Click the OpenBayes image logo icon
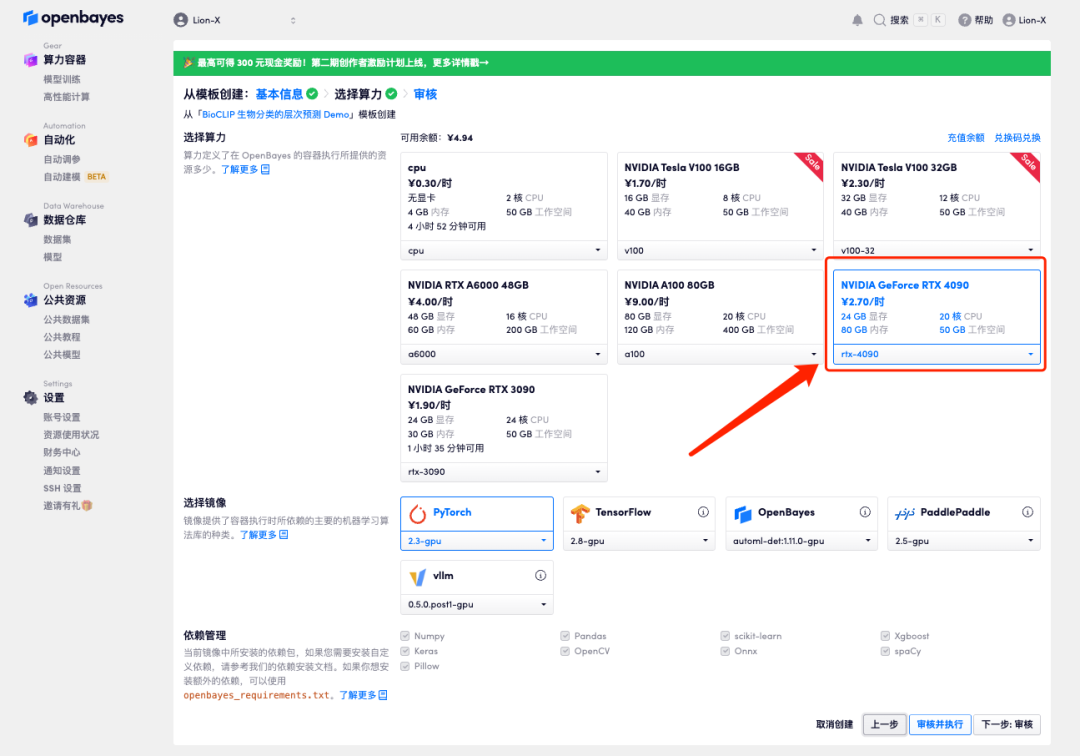 (x=742, y=514)
